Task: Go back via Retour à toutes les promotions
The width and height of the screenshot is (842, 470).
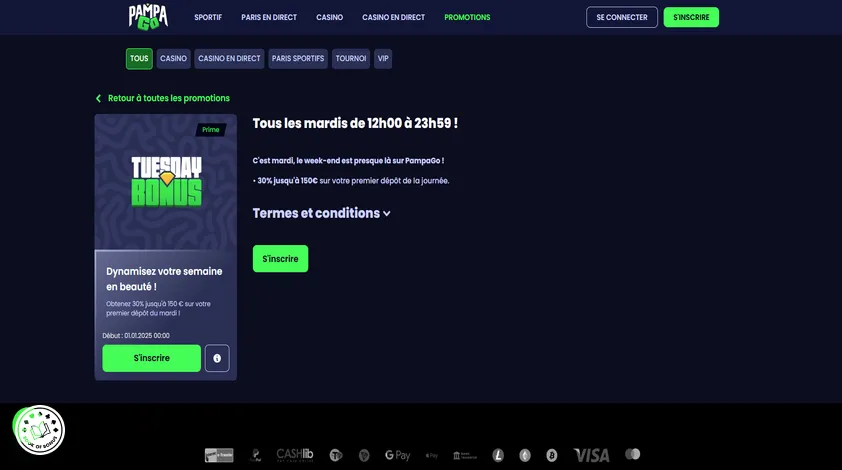Action: [x=169, y=98]
